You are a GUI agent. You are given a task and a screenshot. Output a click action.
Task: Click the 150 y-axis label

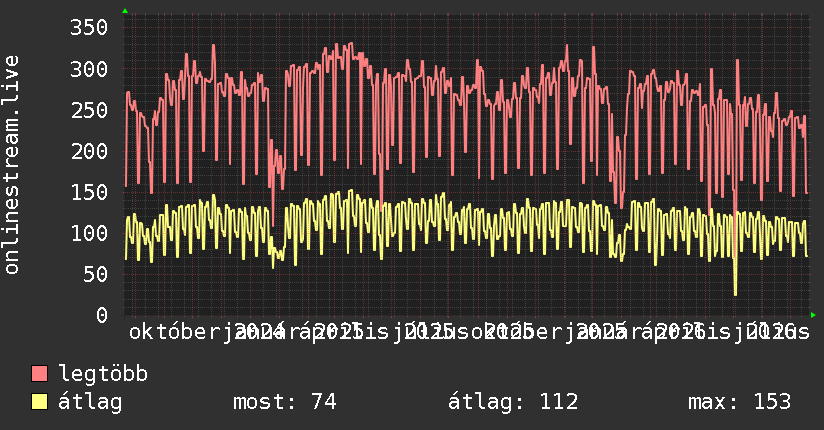pos(89,192)
